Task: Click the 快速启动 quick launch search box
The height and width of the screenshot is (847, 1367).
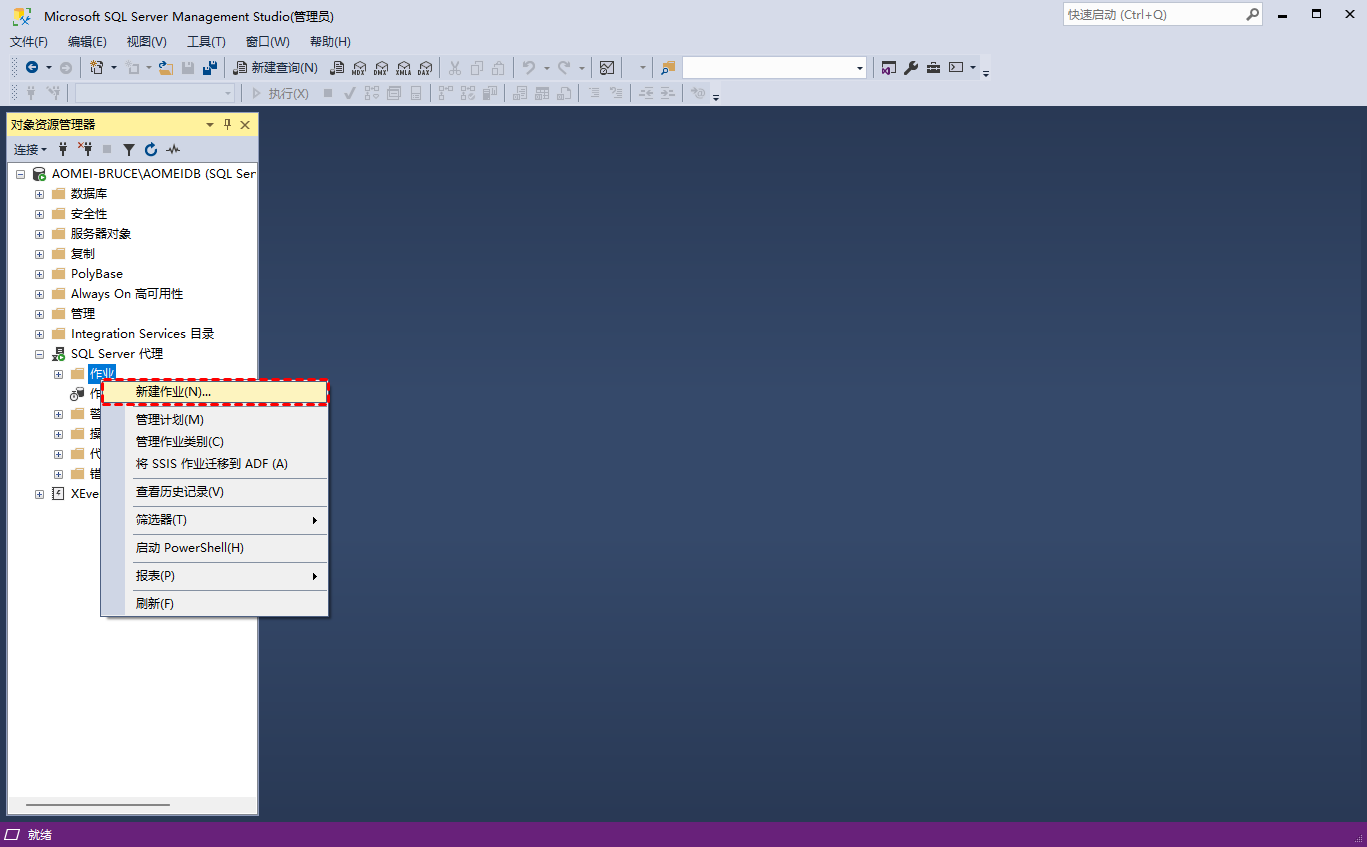Action: tap(1153, 15)
